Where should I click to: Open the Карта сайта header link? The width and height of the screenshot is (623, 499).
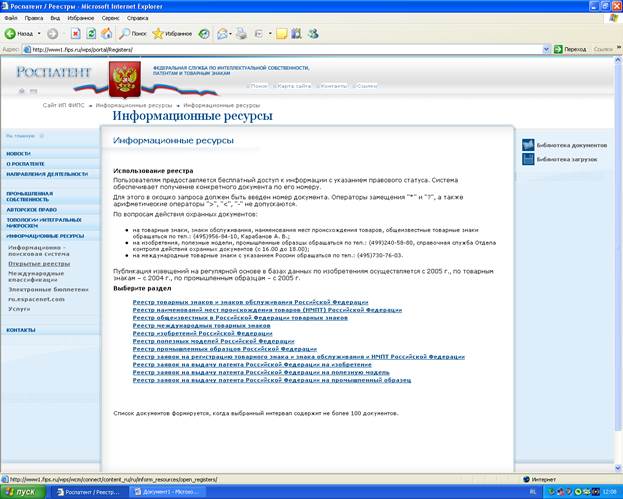pos(292,86)
